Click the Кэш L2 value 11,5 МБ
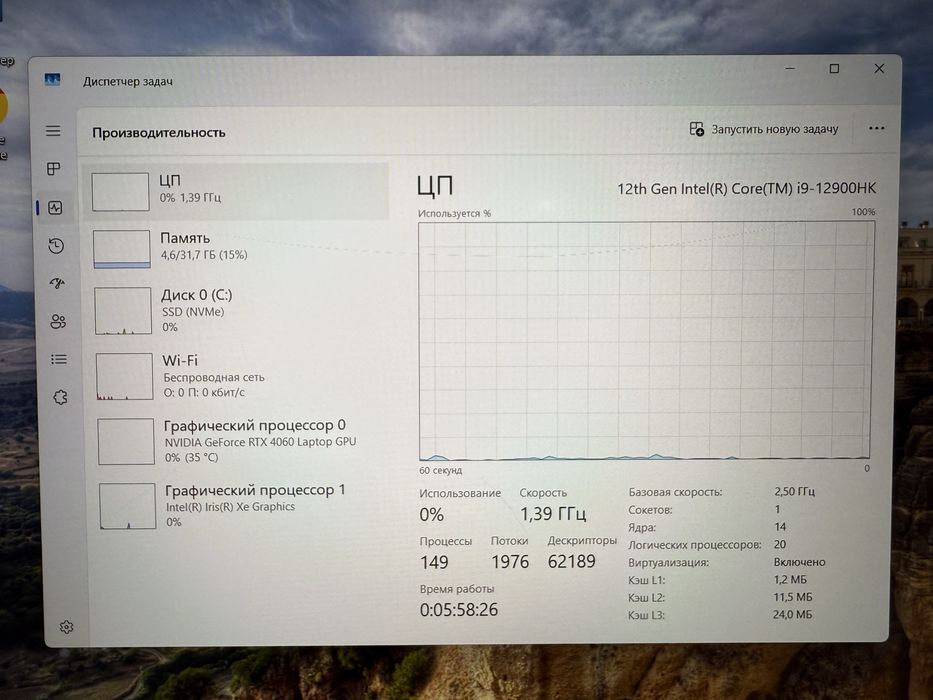 (793, 597)
